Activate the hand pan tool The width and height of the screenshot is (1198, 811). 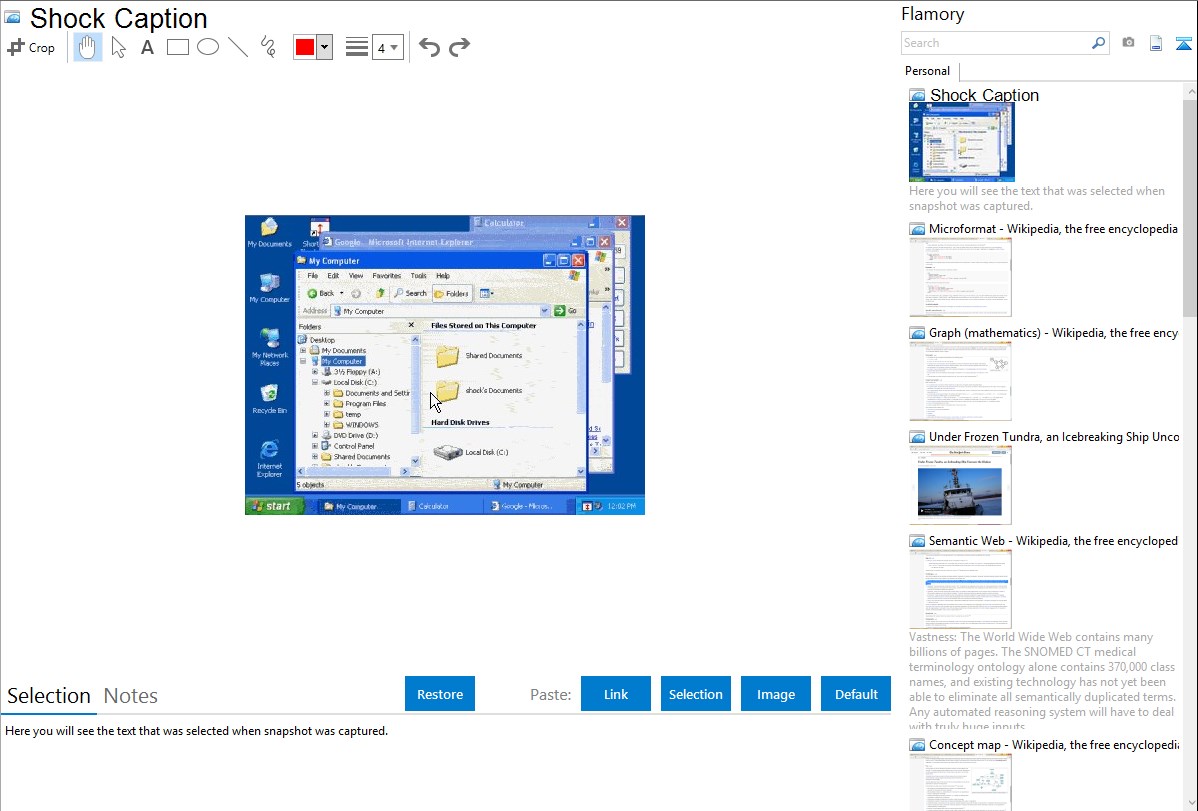tap(87, 47)
